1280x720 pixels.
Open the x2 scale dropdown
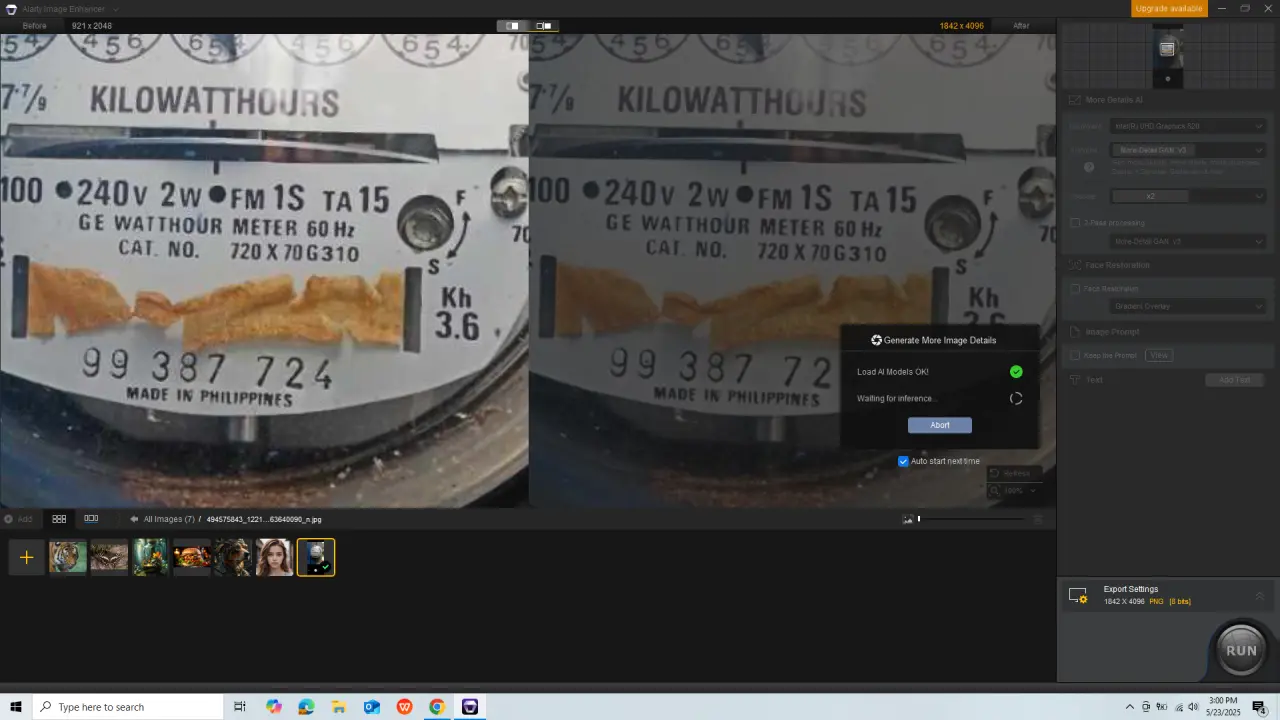point(1189,196)
